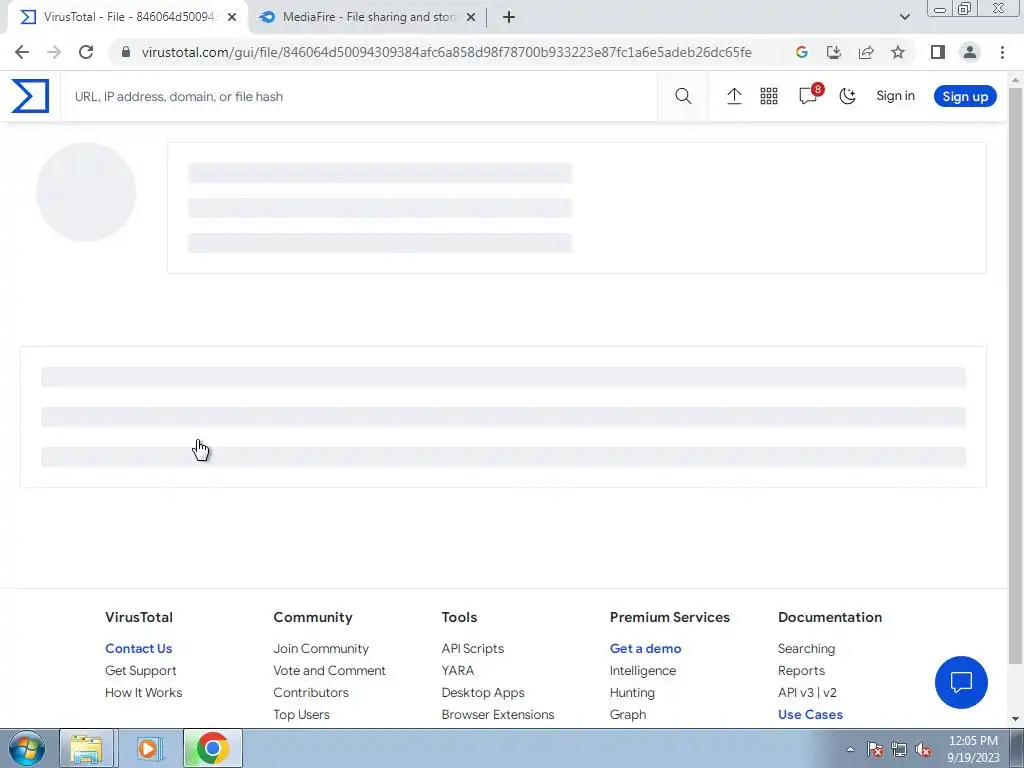Image resolution: width=1024 pixels, height=768 pixels.
Task: Click the VirusTotal sigma logo
Action: click(x=30, y=96)
